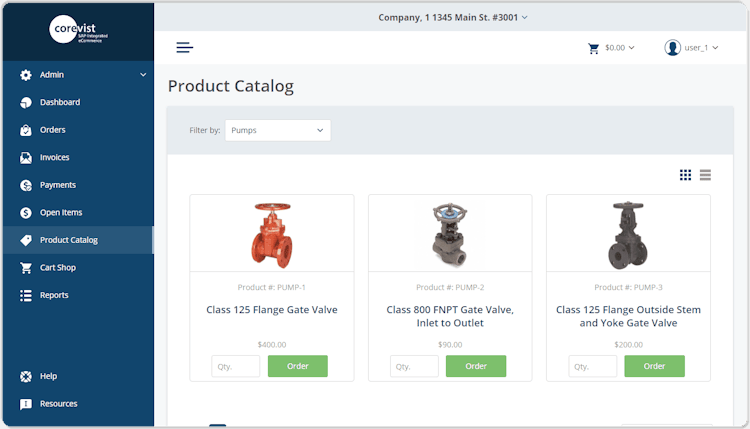This screenshot has height=429, width=750.
Task: Click the Help icon in sidebar
Action: (x=26, y=376)
